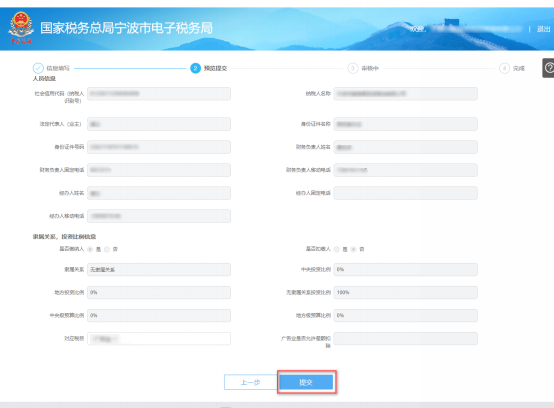Select 是 for 是否纳税人
This screenshot has width=554, height=408.
pos(90,249)
